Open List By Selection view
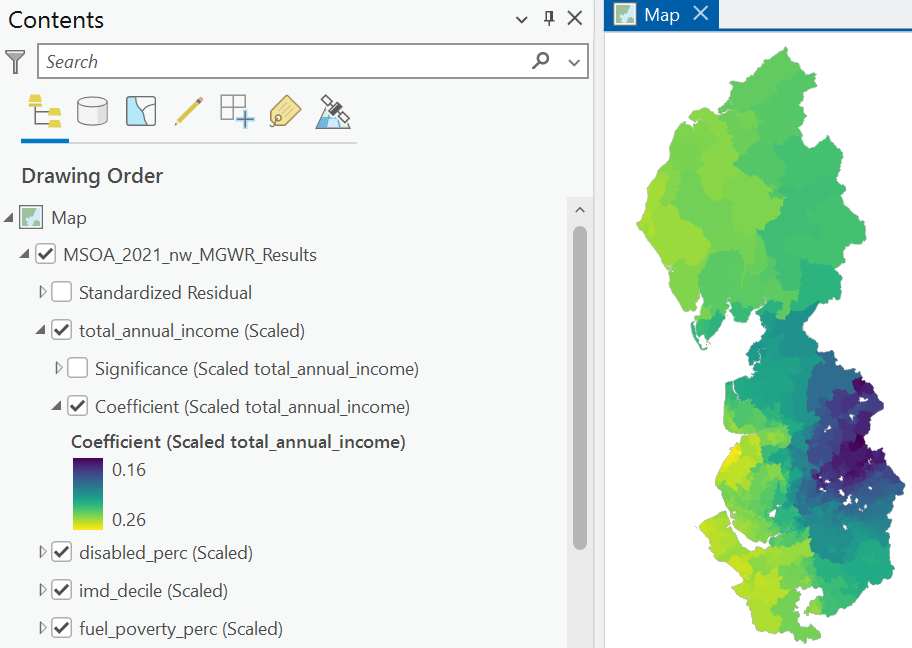 pos(141,111)
